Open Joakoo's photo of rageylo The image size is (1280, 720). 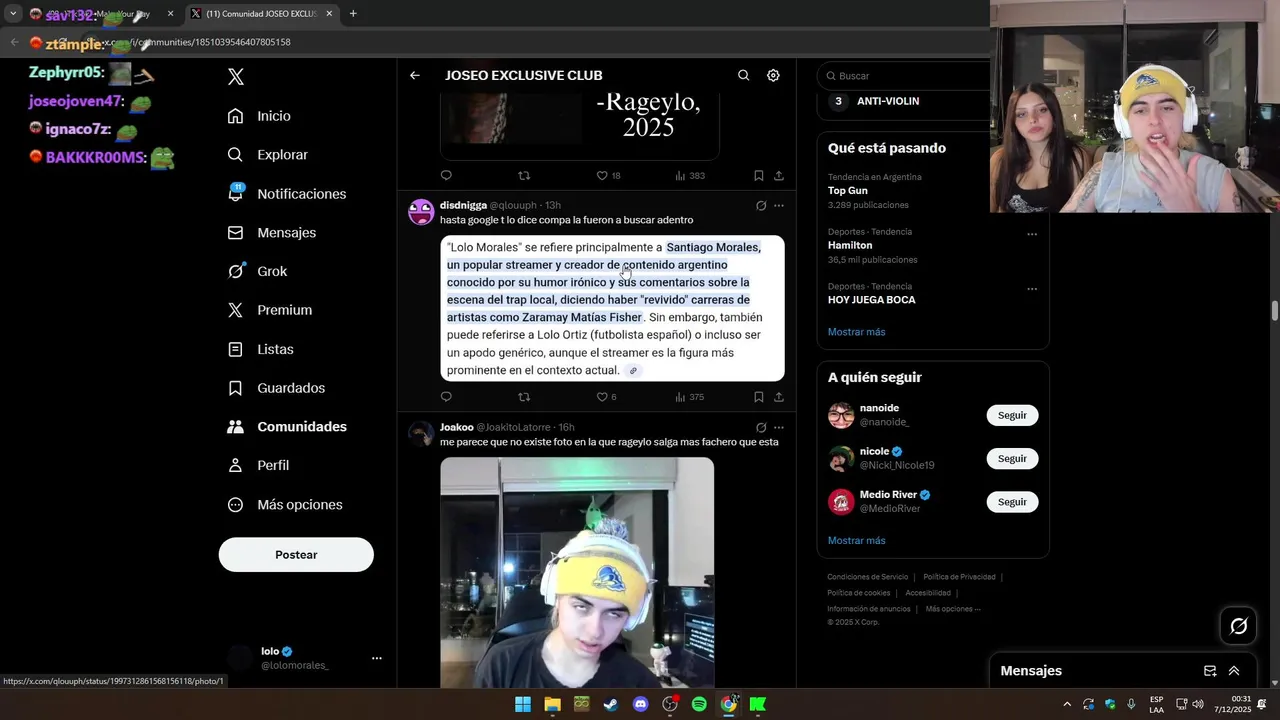point(577,573)
